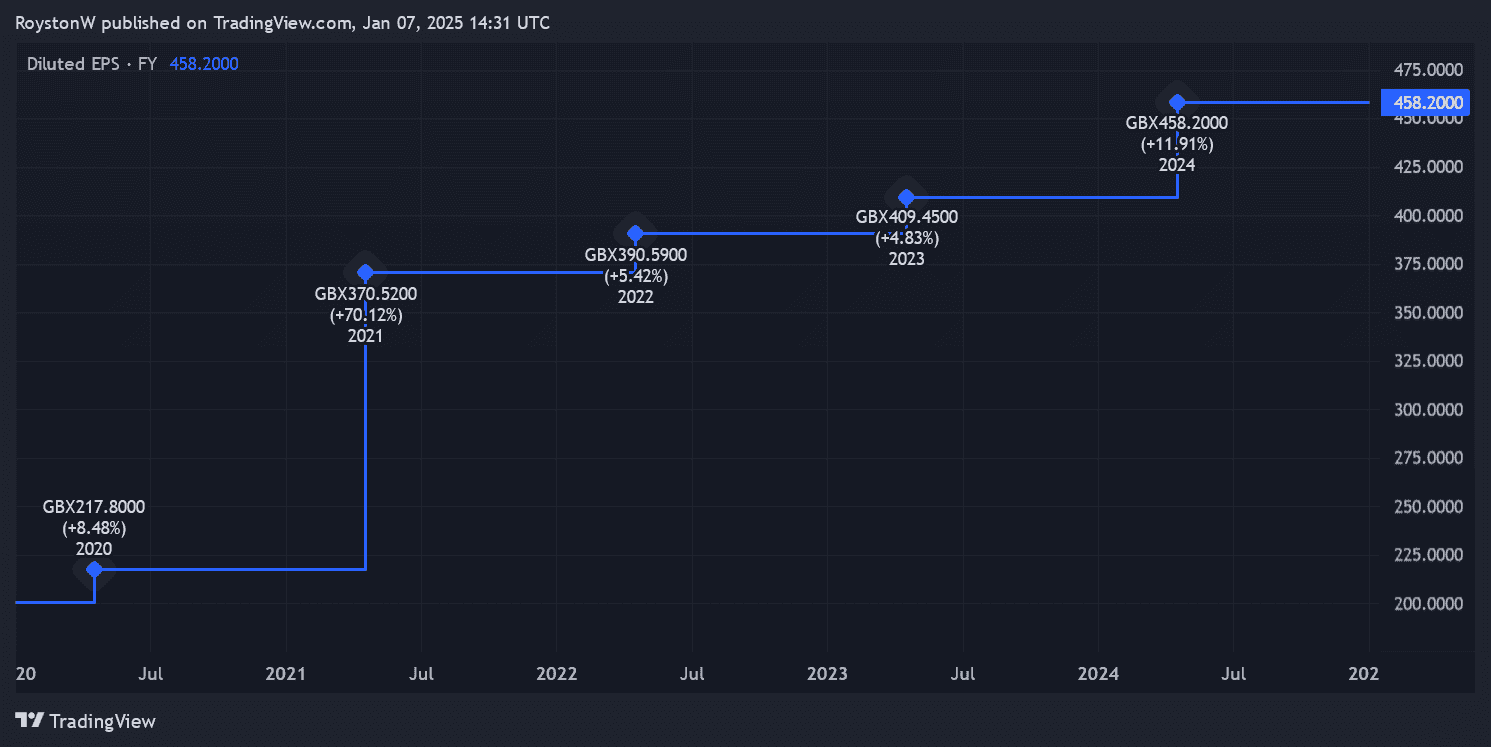Click the GBX370.5200 value label
Viewport: 1491px width, 747px height.
[x=366, y=294]
